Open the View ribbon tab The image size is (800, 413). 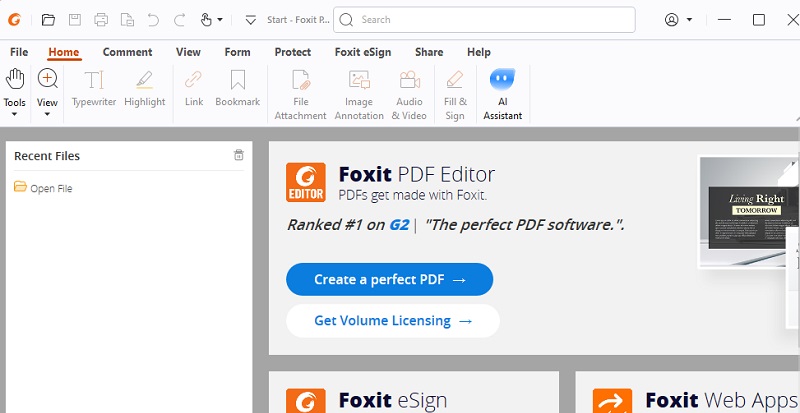coord(188,52)
